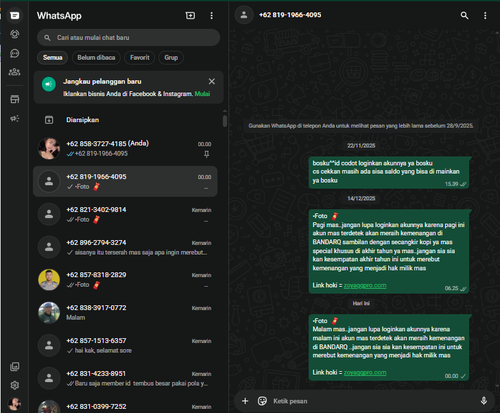The width and height of the screenshot is (500, 413).
Task: Open chat +62 858-3727-4185 (Anda)
Action: click(x=125, y=149)
